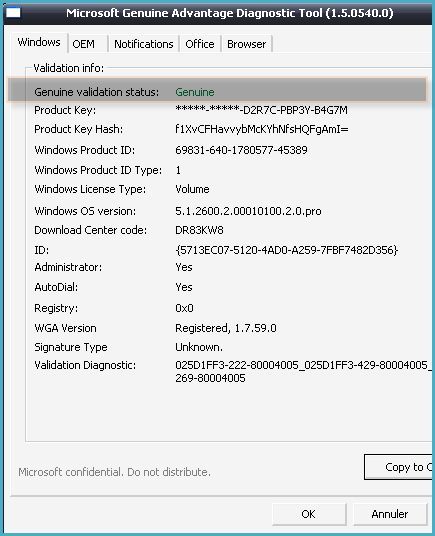The width and height of the screenshot is (435, 536).
Task: Click the Validation Diagnostic code text
Action: (x=303, y=372)
